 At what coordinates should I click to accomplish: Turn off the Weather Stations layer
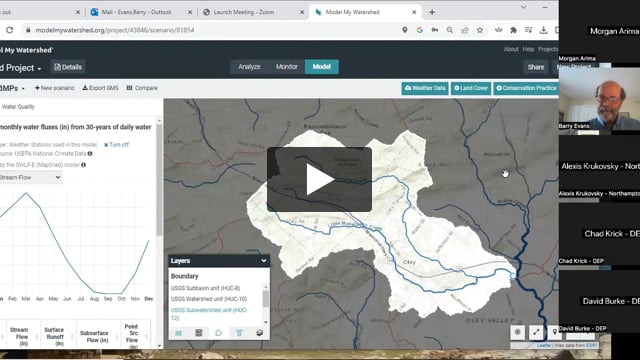pyautogui.click(x=116, y=144)
